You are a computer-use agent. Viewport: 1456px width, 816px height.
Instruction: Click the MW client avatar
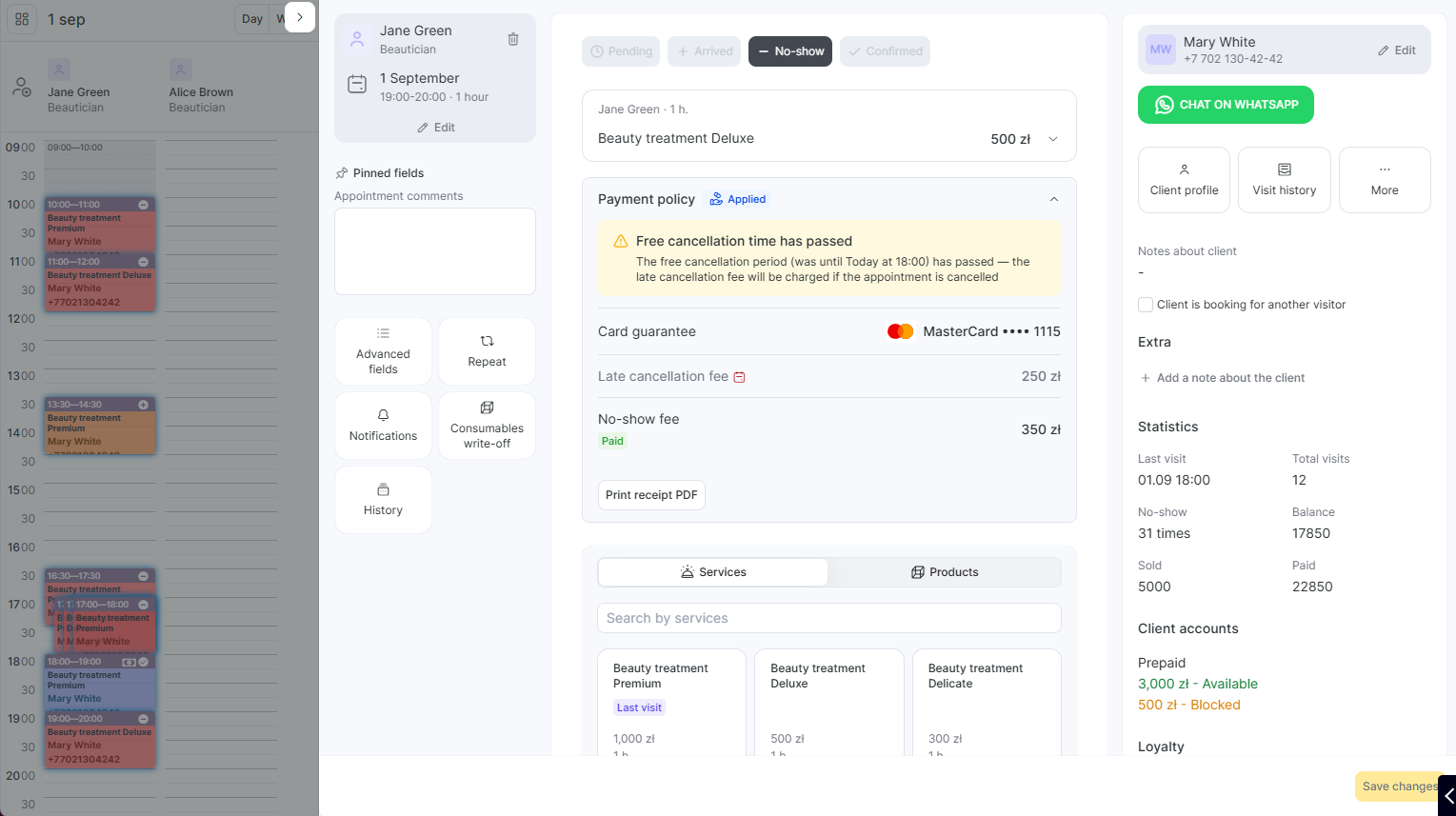[1161, 50]
